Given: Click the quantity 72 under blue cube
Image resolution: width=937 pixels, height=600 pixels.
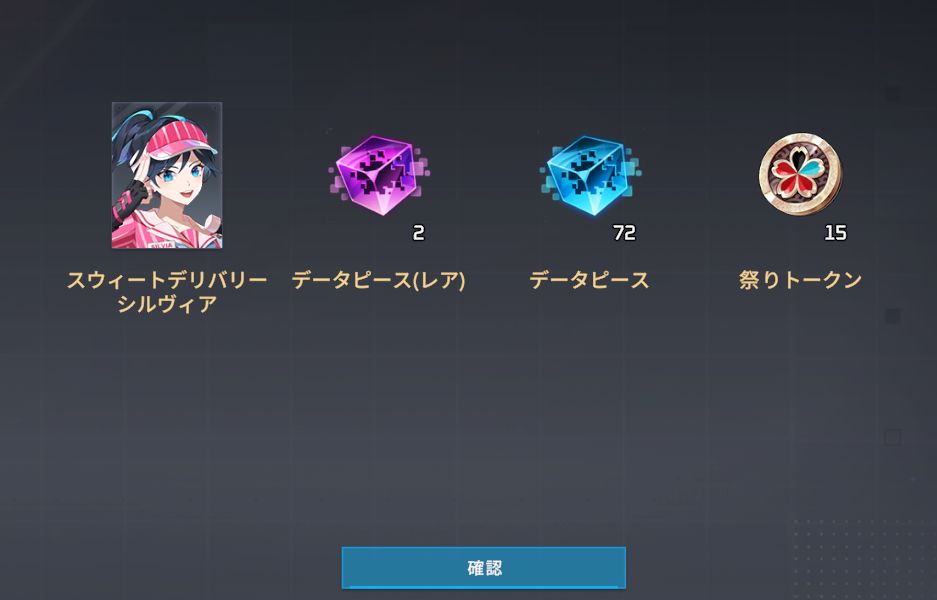Looking at the screenshot, I should coord(624,232).
